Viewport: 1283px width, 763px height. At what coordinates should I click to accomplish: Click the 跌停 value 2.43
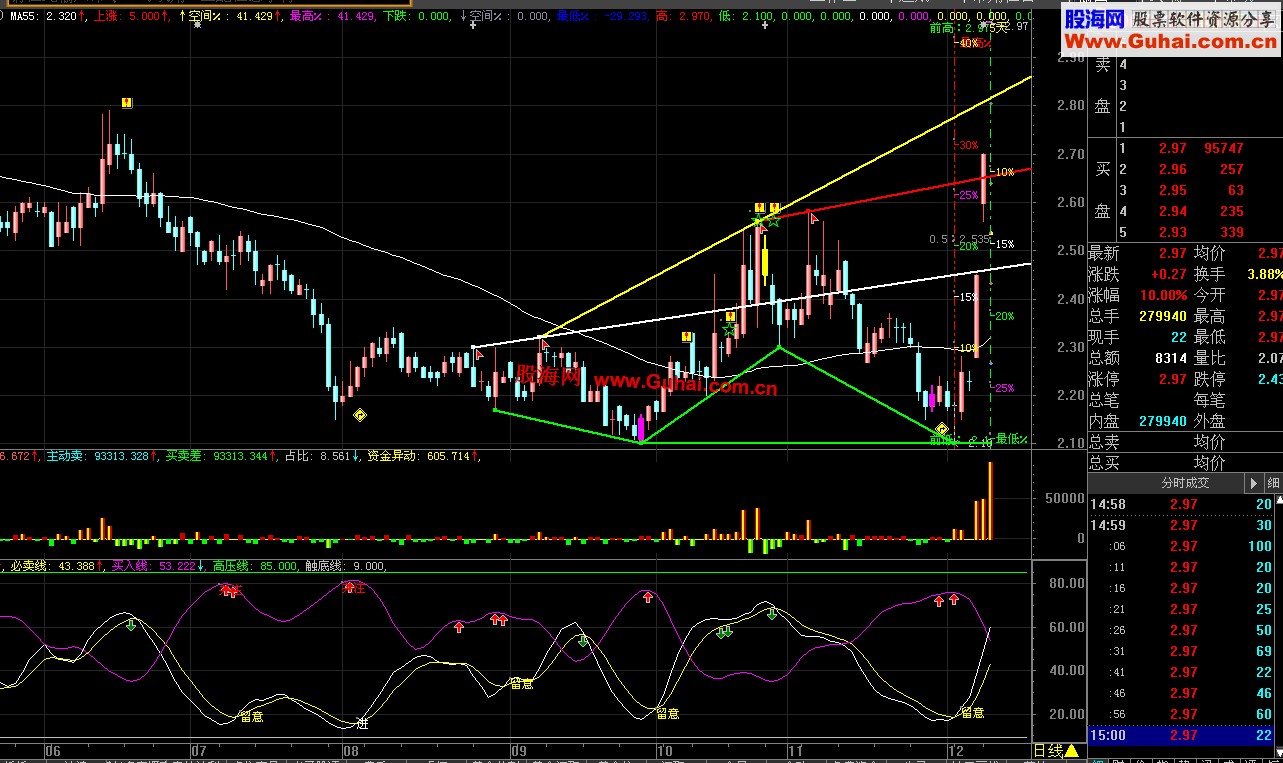coord(1269,379)
